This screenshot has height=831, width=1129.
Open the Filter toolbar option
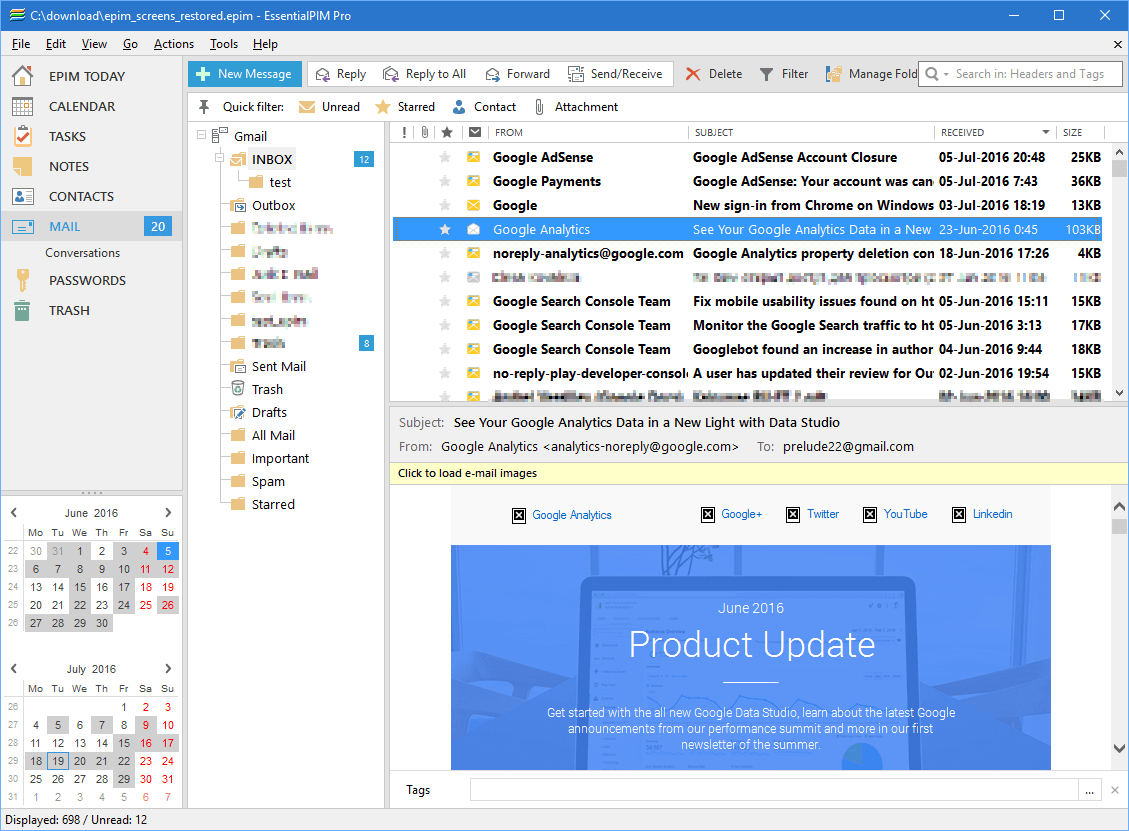coord(784,74)
